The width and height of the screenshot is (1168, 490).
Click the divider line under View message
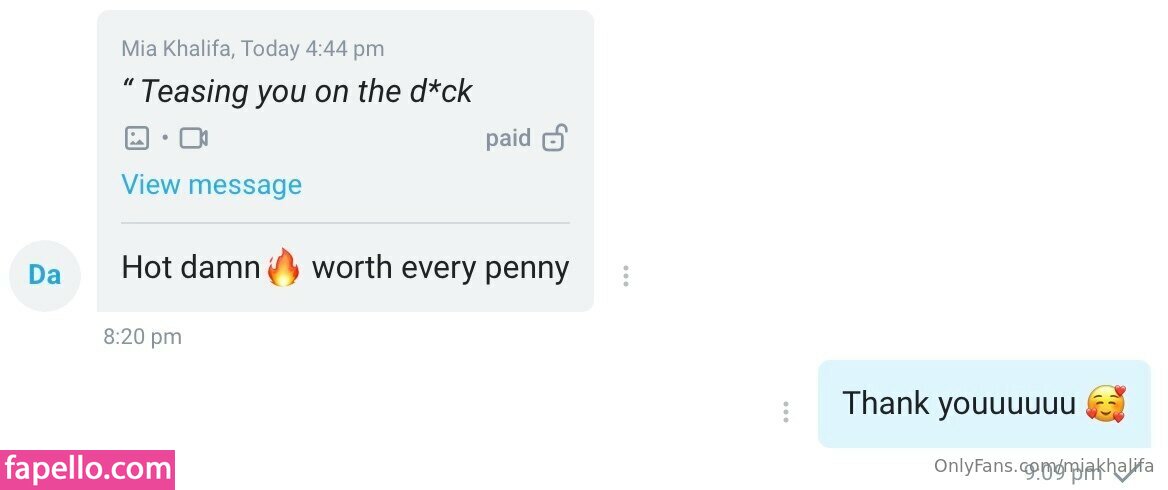pyautogui.click(x=346, y=223)
